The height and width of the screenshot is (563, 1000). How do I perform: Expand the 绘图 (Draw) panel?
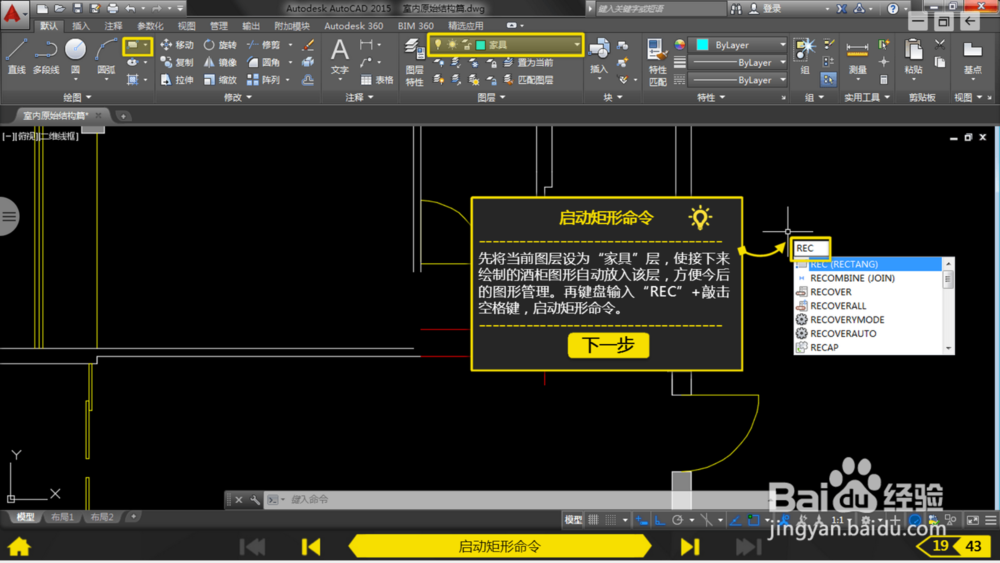pos(77,97)
